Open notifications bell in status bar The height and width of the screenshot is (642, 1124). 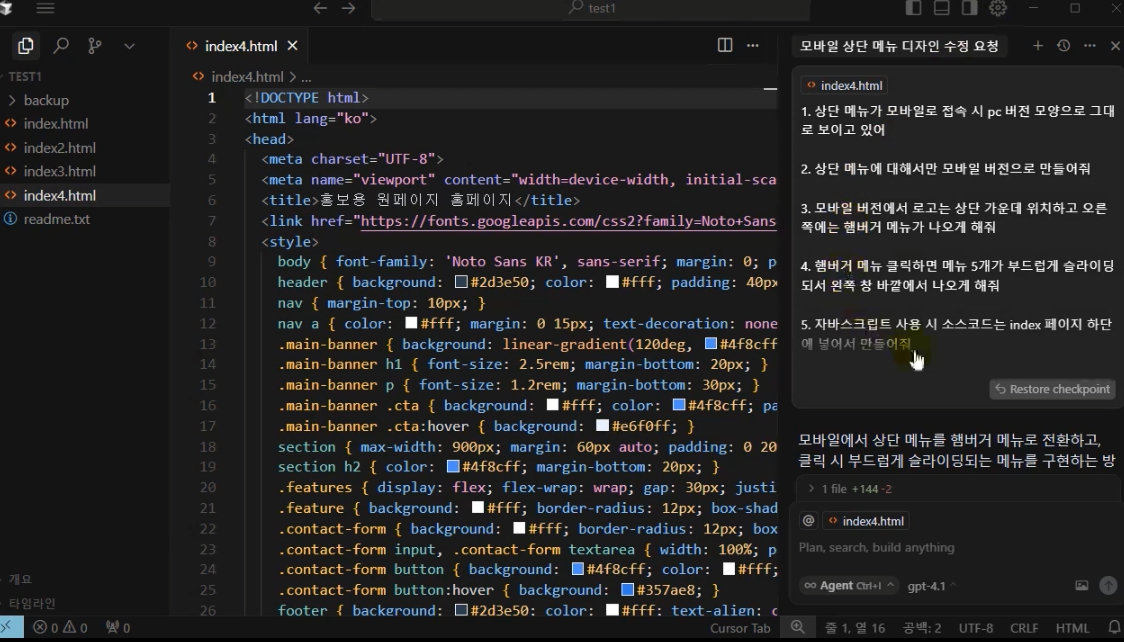click(x=1113, y=628)
